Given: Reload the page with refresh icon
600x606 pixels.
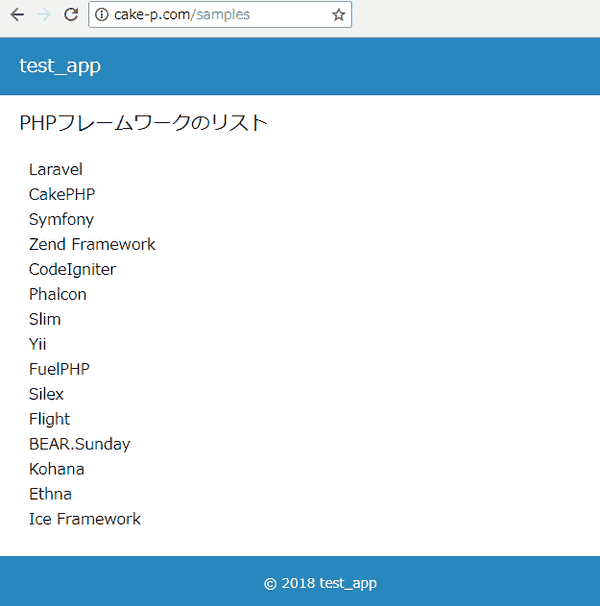Looking at the screenshot, I should 70,15.
